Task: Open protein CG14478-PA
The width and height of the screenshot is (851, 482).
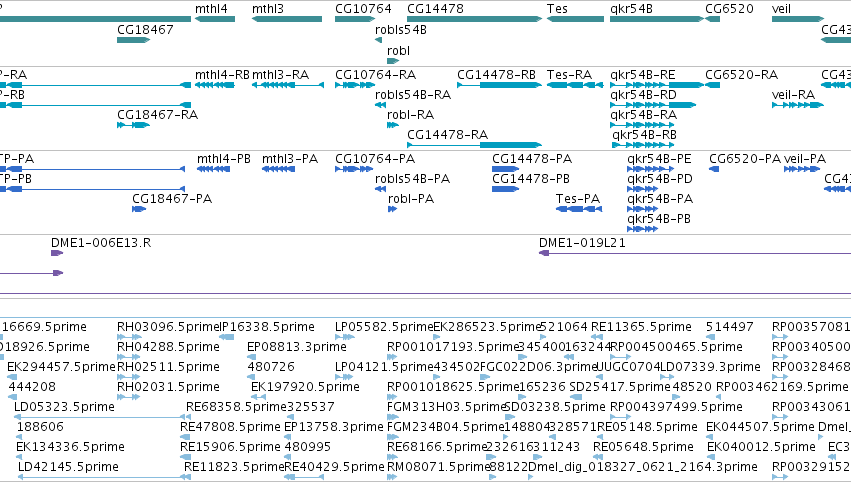Action: click(532, 159)
